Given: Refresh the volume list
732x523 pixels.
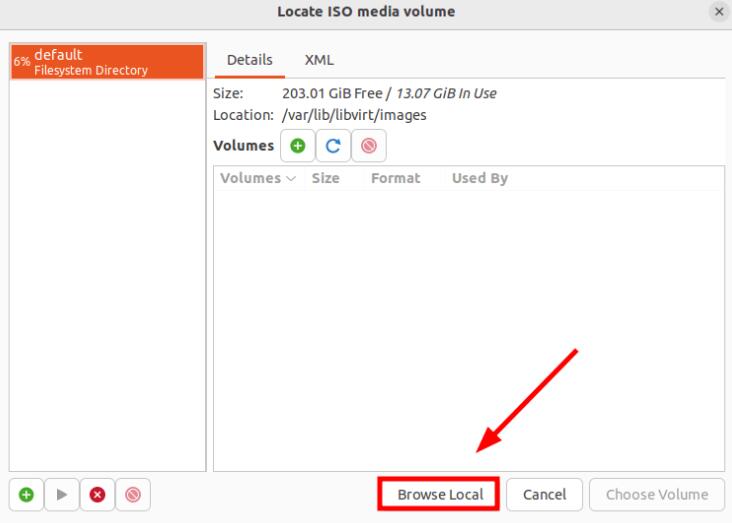Looking at the screenshot, I should (333, 146).
